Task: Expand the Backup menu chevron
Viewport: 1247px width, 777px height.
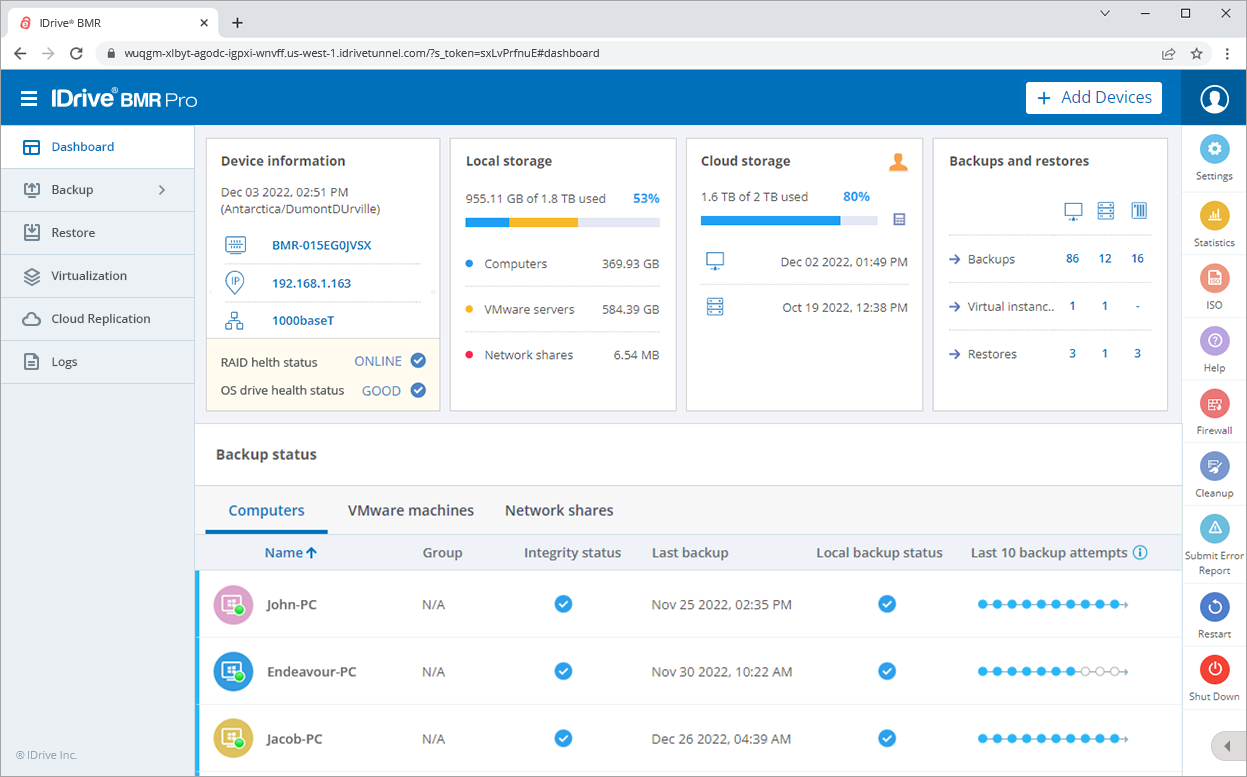Action: (x=162, y=190)
